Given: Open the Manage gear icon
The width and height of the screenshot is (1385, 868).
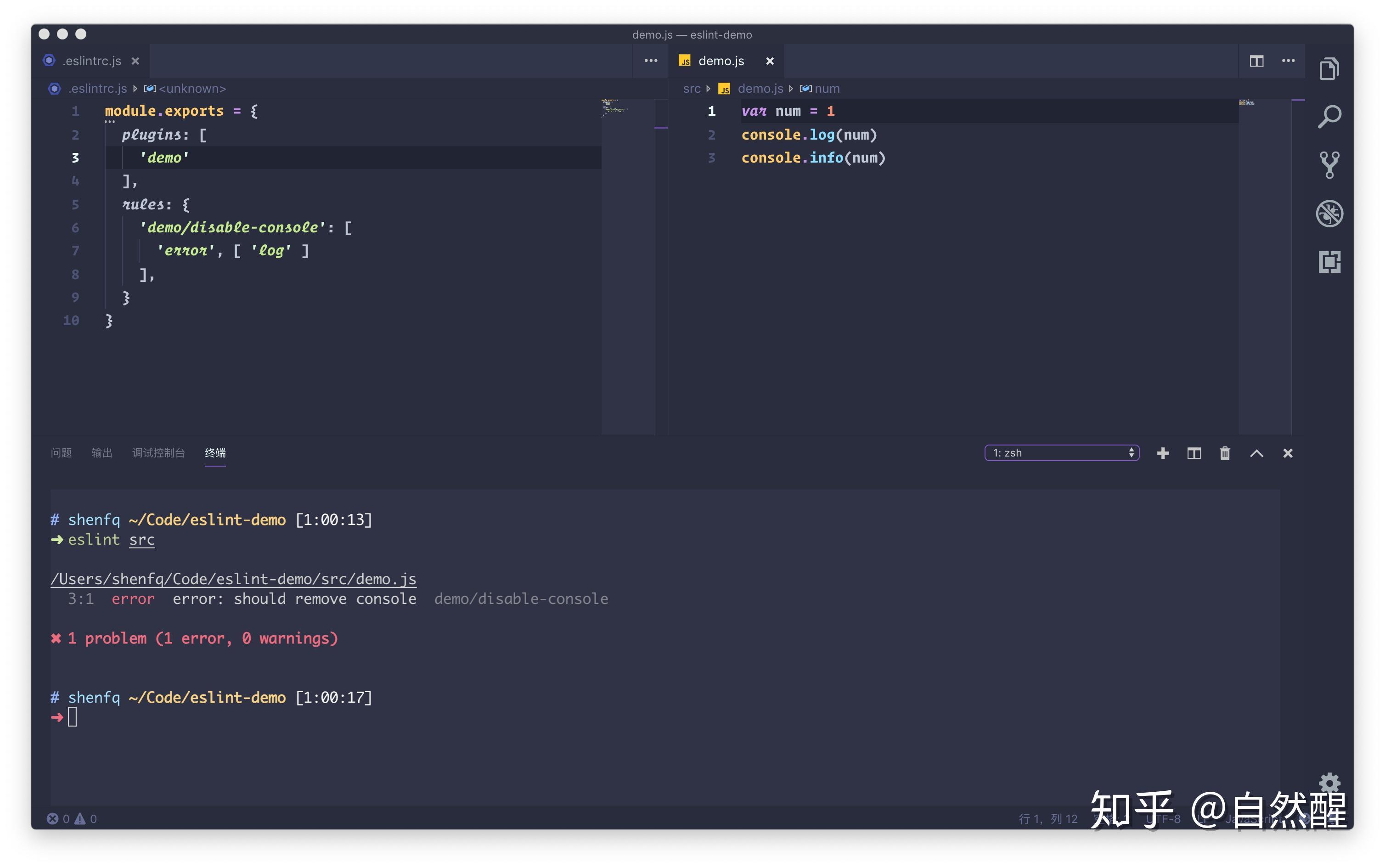Looking at the screenshot, I should pos(1329,783).
